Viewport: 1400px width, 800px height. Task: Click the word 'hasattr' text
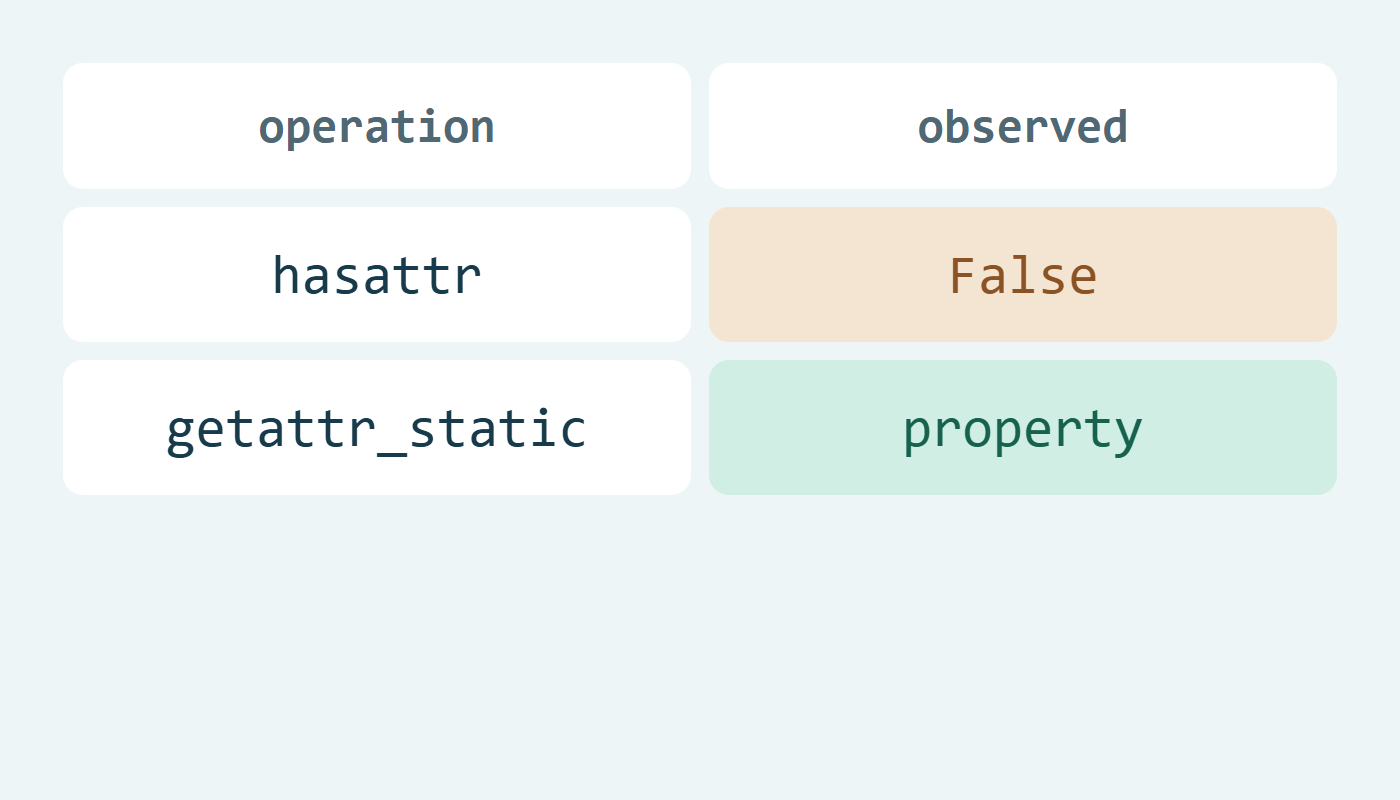click(x=377, y=275)
